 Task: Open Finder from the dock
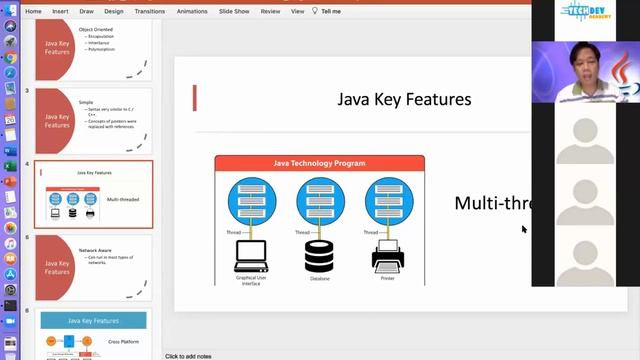[x=10, y=10]
